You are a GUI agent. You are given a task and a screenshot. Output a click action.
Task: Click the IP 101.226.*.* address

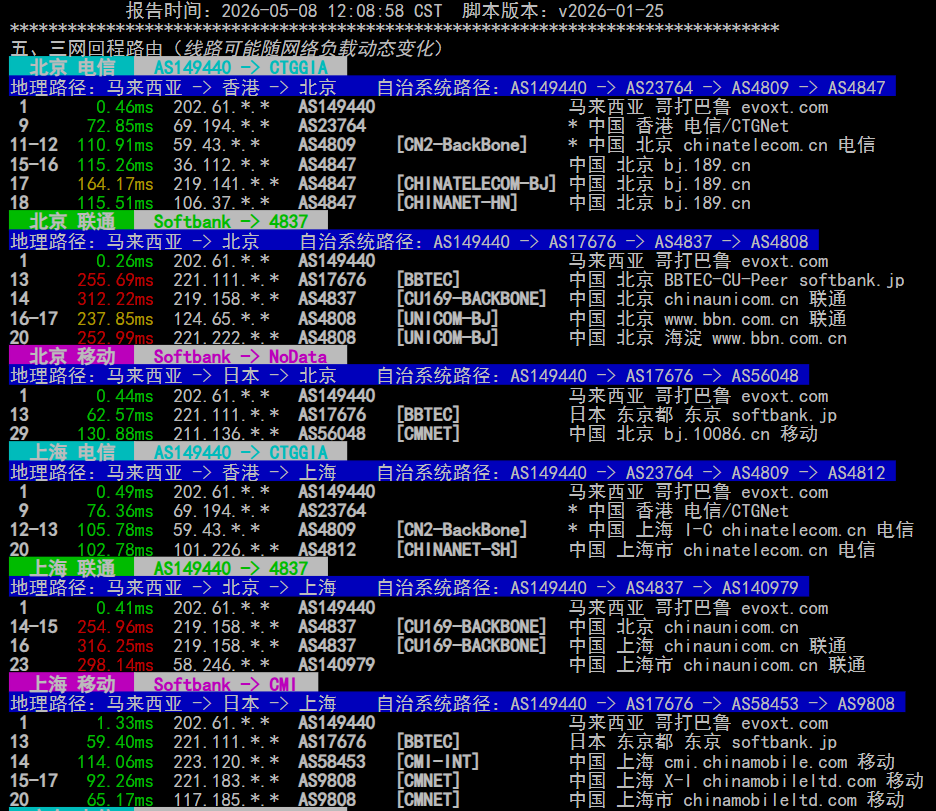click(226, 550)
